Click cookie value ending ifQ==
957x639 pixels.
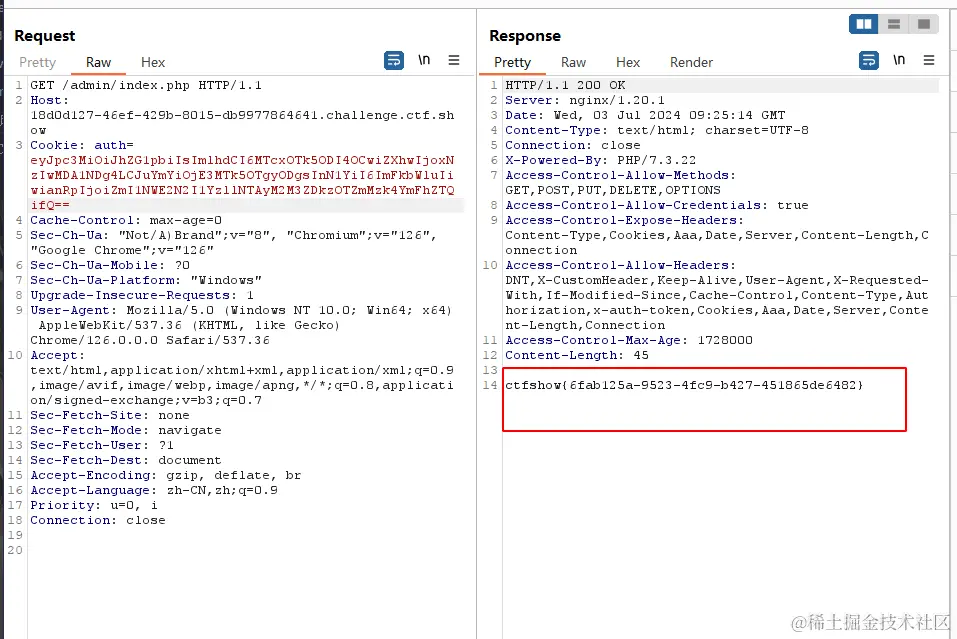(50, 205)
